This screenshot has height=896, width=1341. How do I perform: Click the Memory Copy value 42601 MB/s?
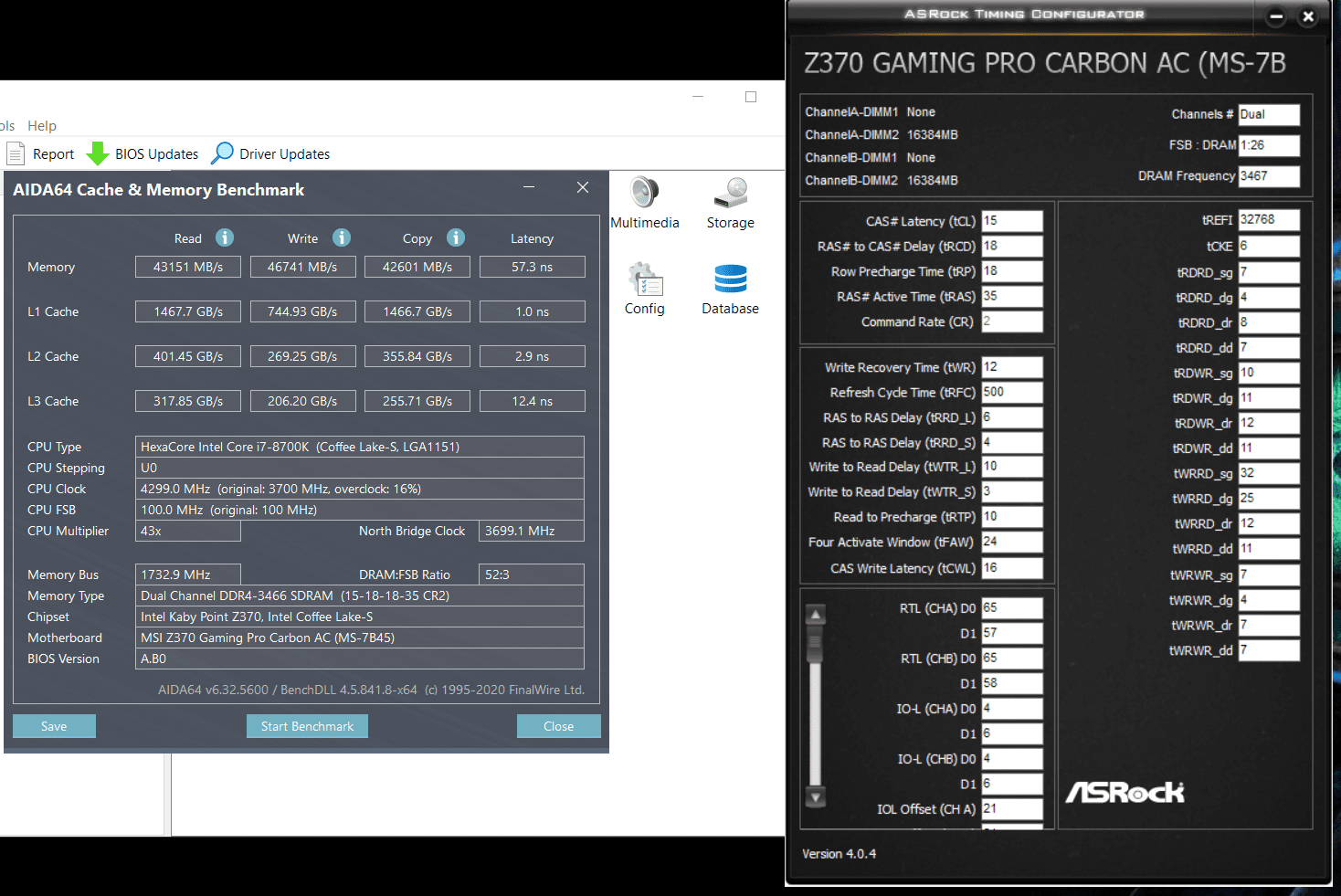[x=417, y=267]
